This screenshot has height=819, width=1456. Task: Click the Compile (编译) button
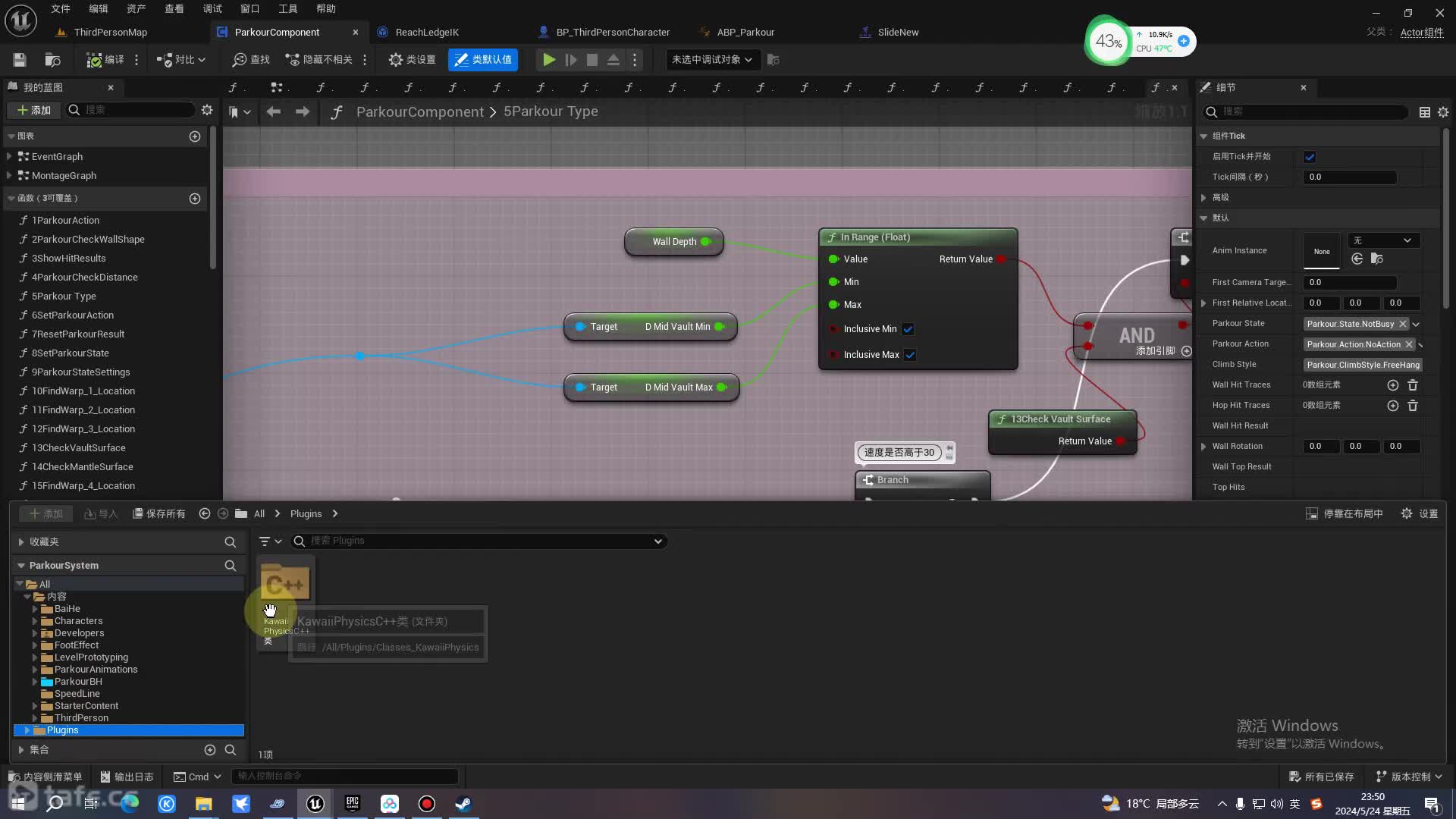click(105, 59)
